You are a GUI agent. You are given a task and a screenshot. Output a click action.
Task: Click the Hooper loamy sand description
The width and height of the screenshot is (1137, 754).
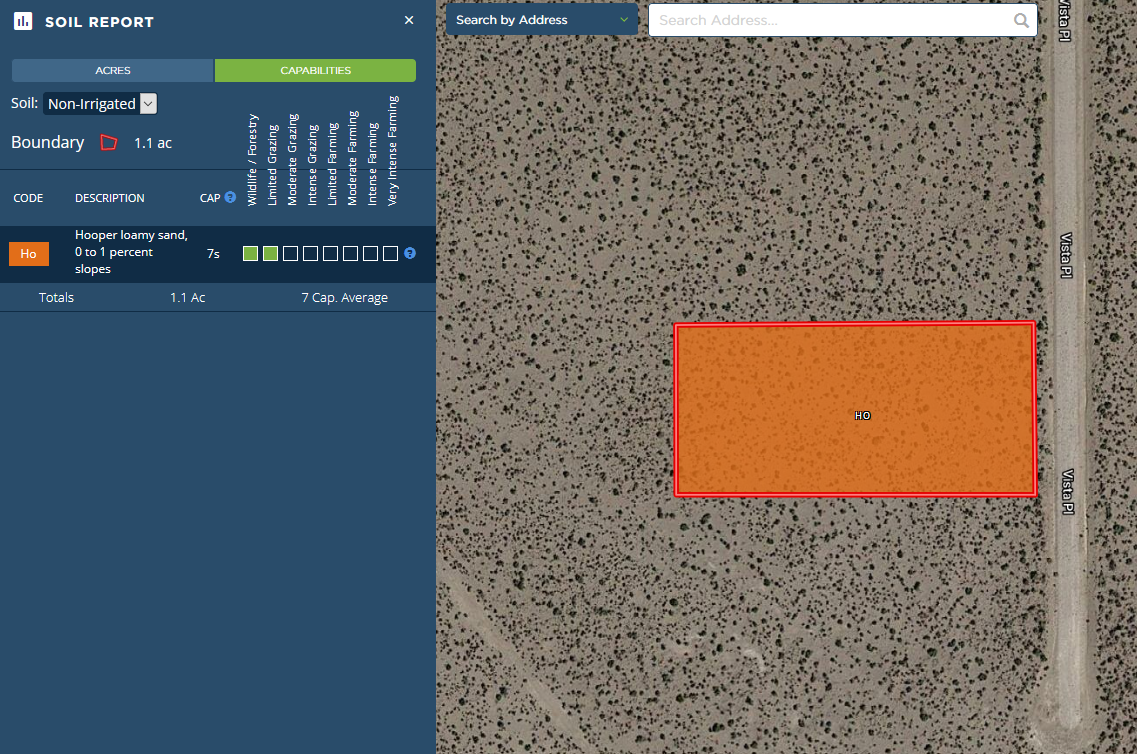pos(131,252)
